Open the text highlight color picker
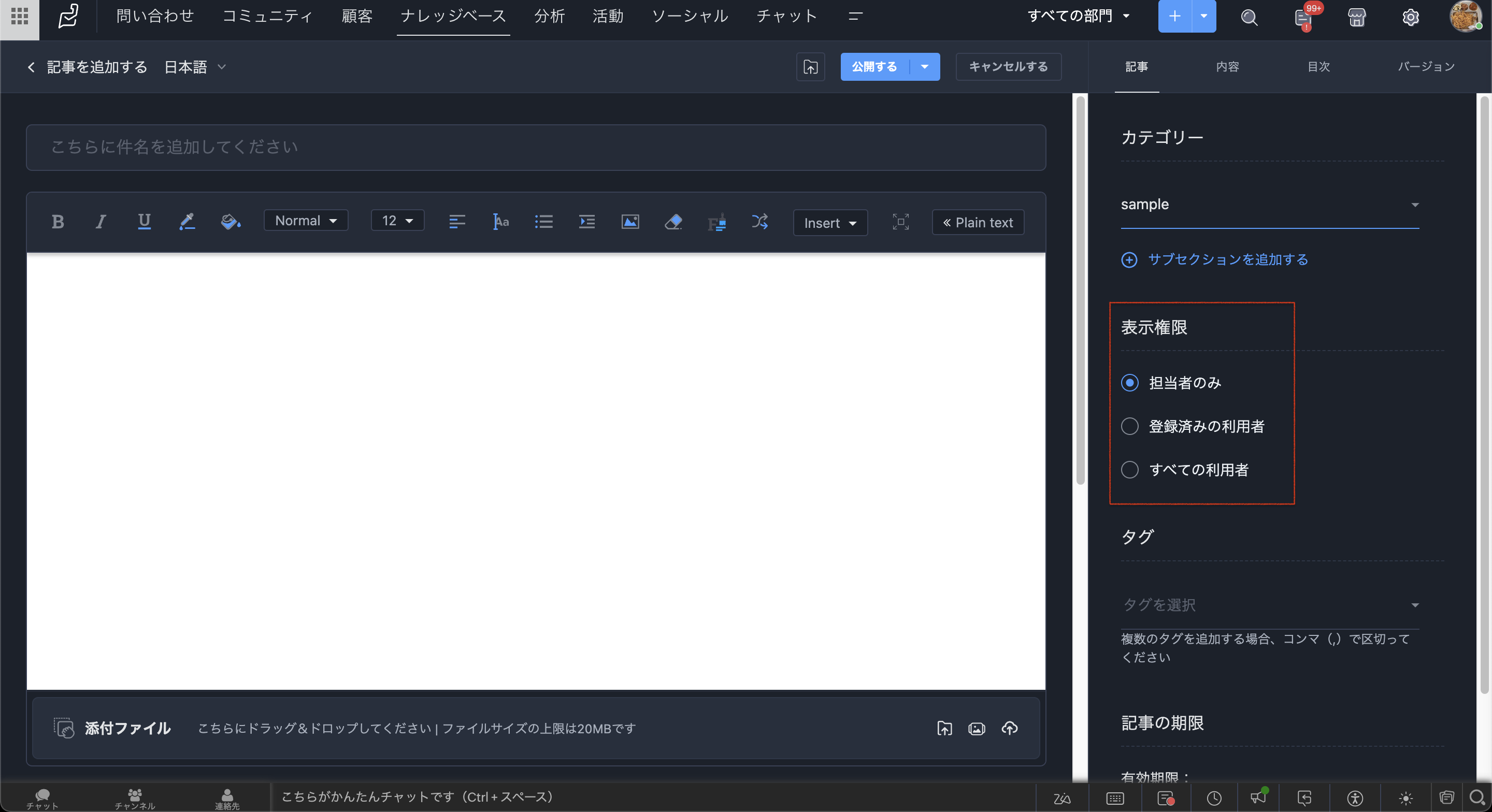1492x812 pixels. pyautogui.click(x=230, y=222)
